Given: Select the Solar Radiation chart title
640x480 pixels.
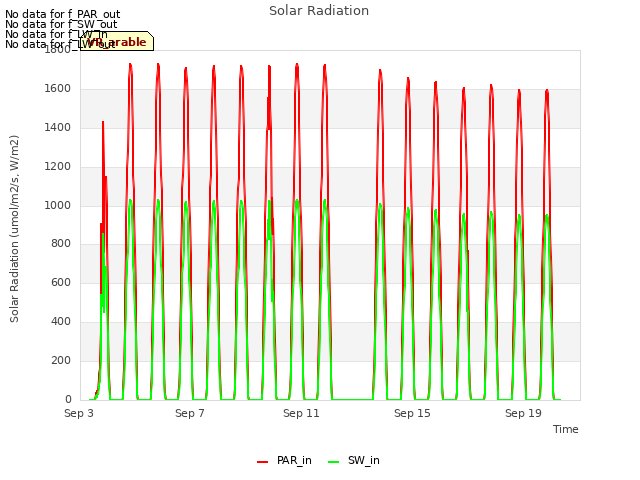Looking at the screenshot, I should (319, 11).
